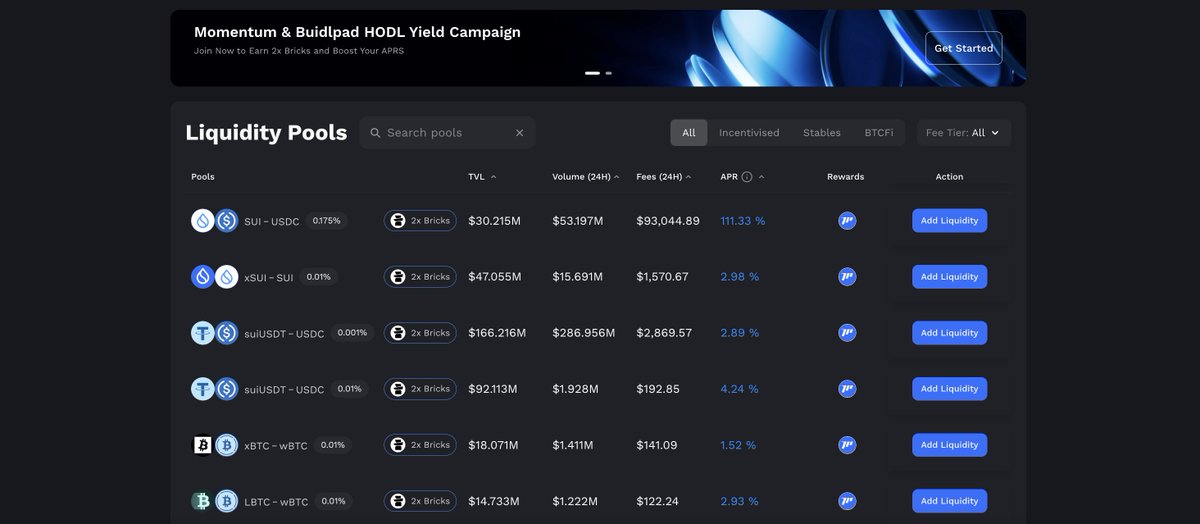The height and width of the screenshot is (524, 1200).
Task: Click the $166.216M TVL value
Action: point(497,333)
